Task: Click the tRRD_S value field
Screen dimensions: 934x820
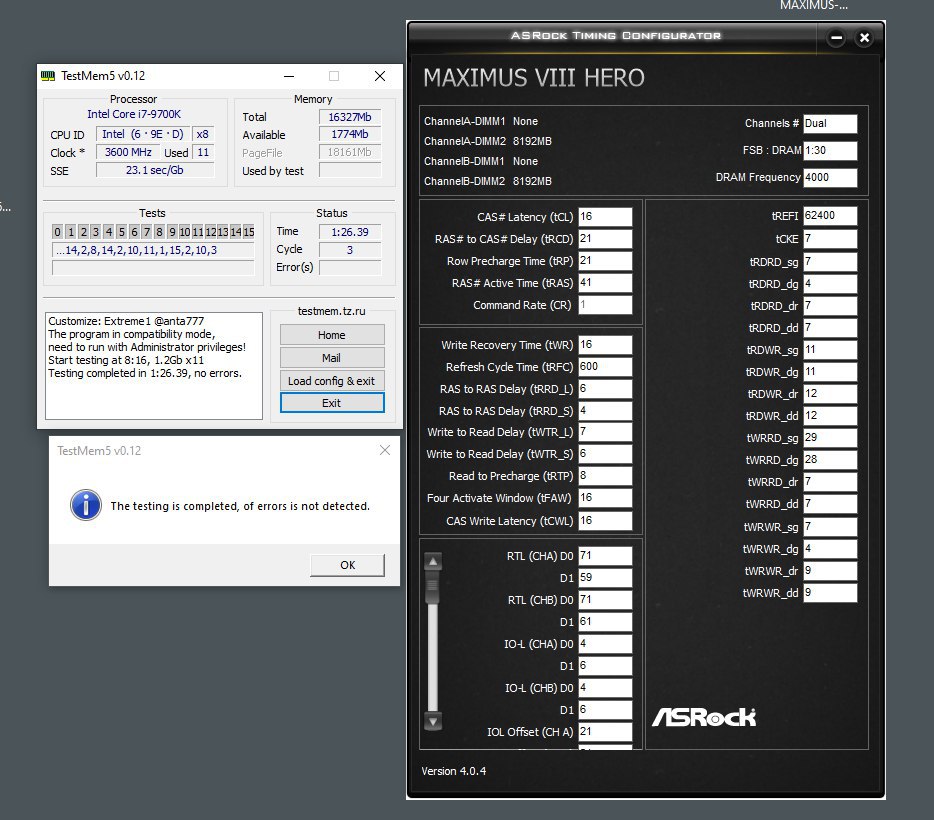Action: tap(605, 411)
